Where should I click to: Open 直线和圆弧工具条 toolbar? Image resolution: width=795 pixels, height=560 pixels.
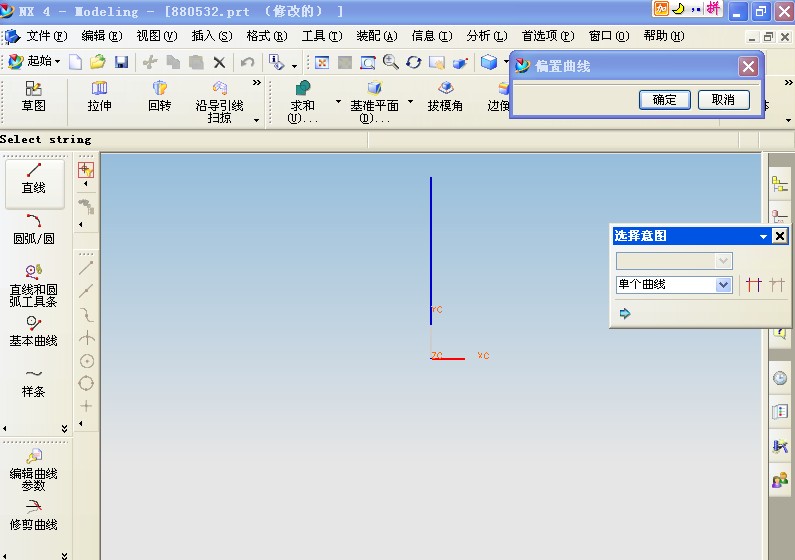tap(33, 286)
